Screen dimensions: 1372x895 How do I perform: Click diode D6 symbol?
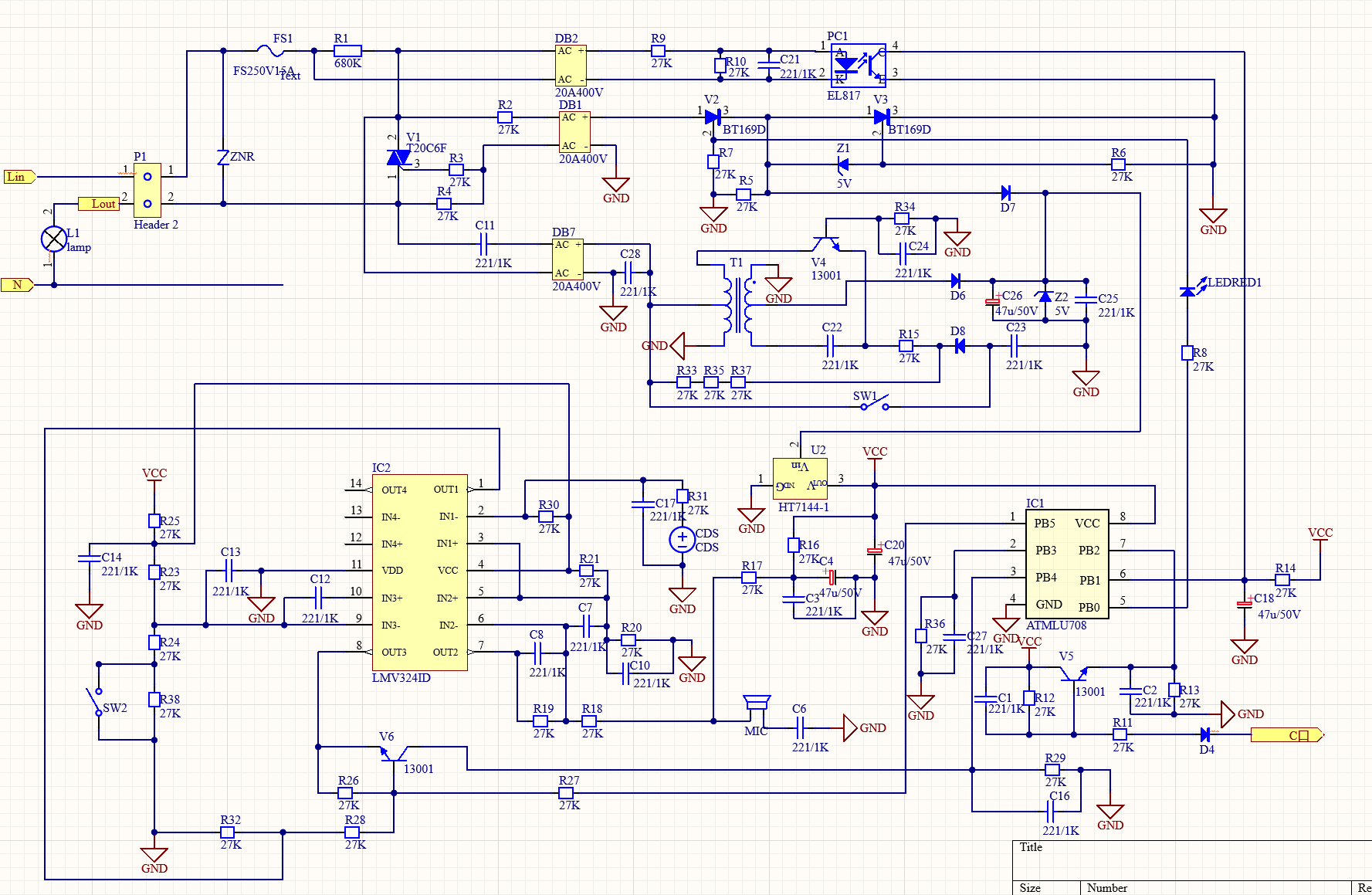tap(956, 281)
